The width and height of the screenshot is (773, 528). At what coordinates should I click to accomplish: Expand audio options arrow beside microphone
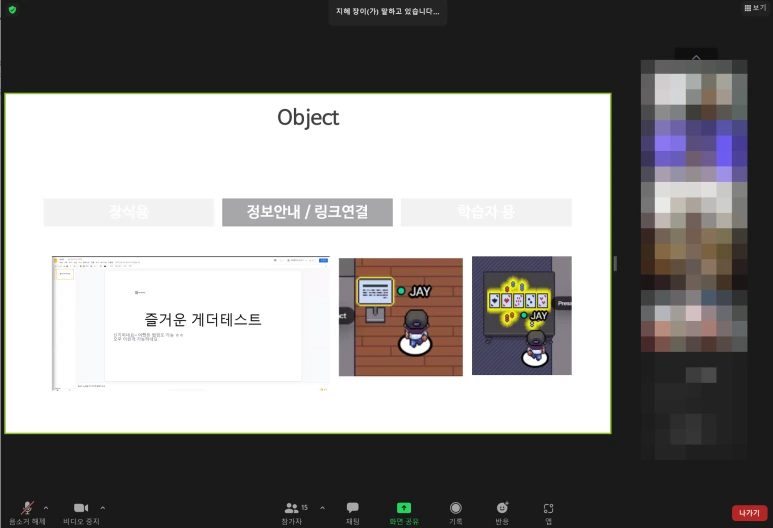pos(46,507)
